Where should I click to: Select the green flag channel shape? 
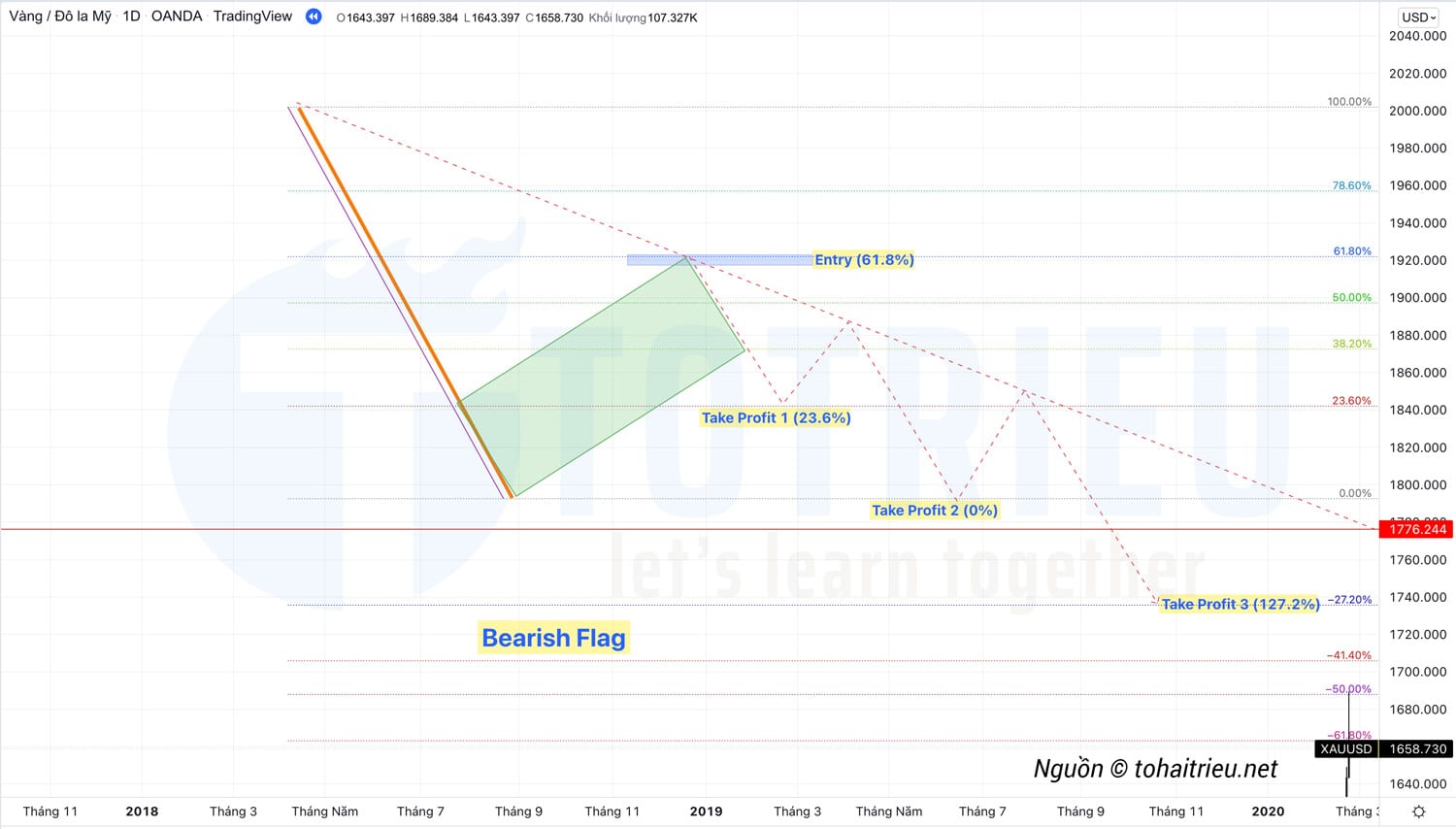(x=602, y=379)
